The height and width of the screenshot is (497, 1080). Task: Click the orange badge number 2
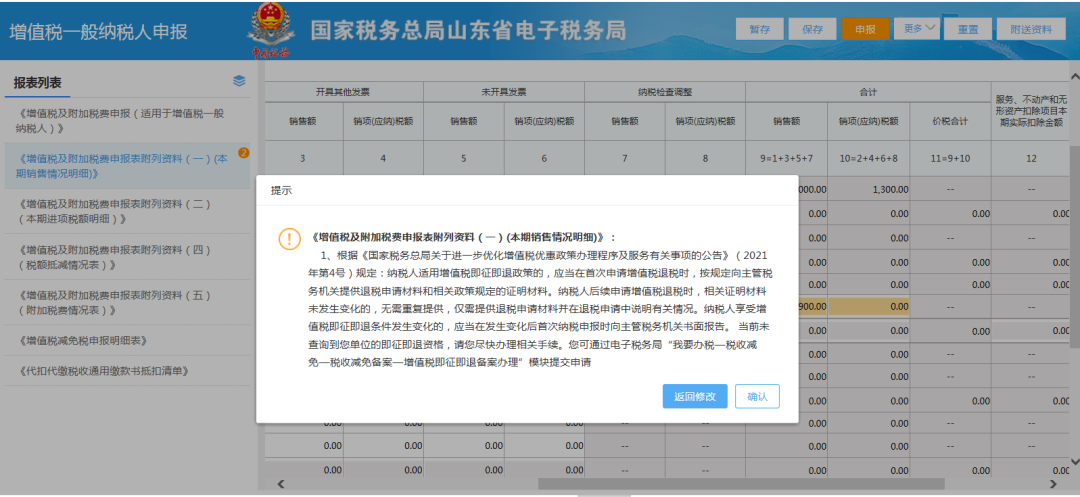[243, 153]
